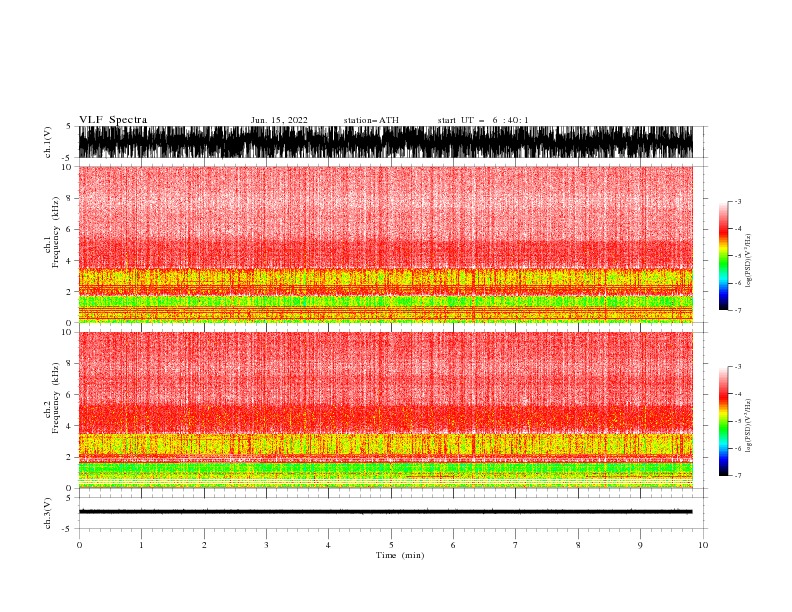Image resolution: width=792 pixels, height=612 pixels.
Task: Click the ch.2 colorbar 'log(PSD)(V²/Hz)' label
Action: coord(748,426)
